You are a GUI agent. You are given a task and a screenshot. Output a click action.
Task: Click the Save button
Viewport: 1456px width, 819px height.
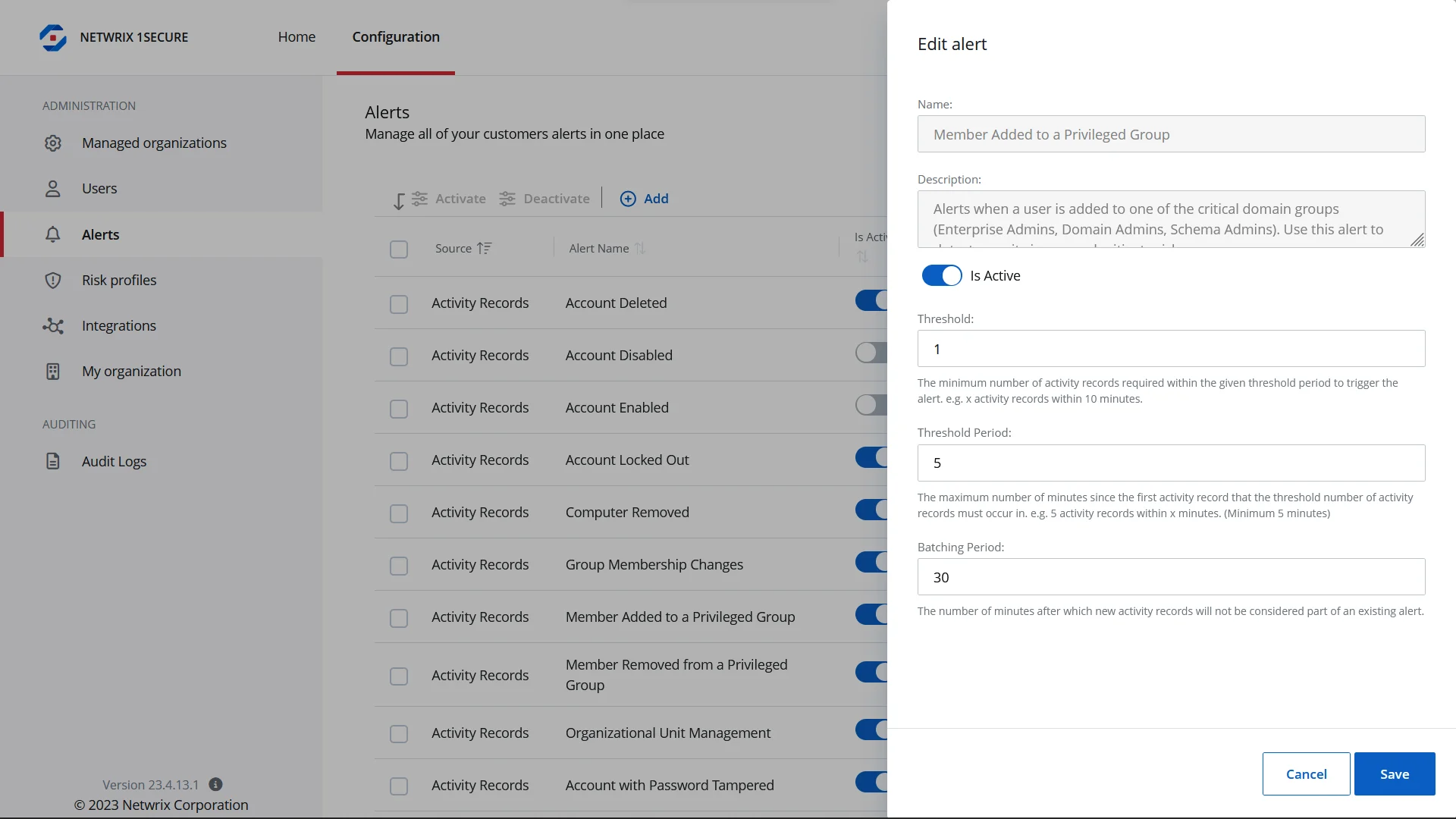coord(1395,773)
